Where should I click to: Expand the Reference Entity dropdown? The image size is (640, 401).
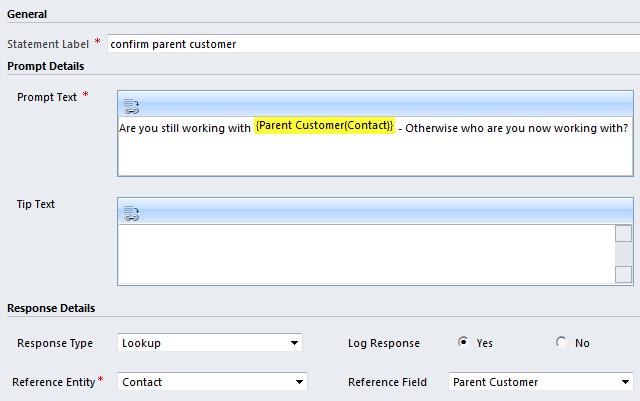click(x=212, y=382)
